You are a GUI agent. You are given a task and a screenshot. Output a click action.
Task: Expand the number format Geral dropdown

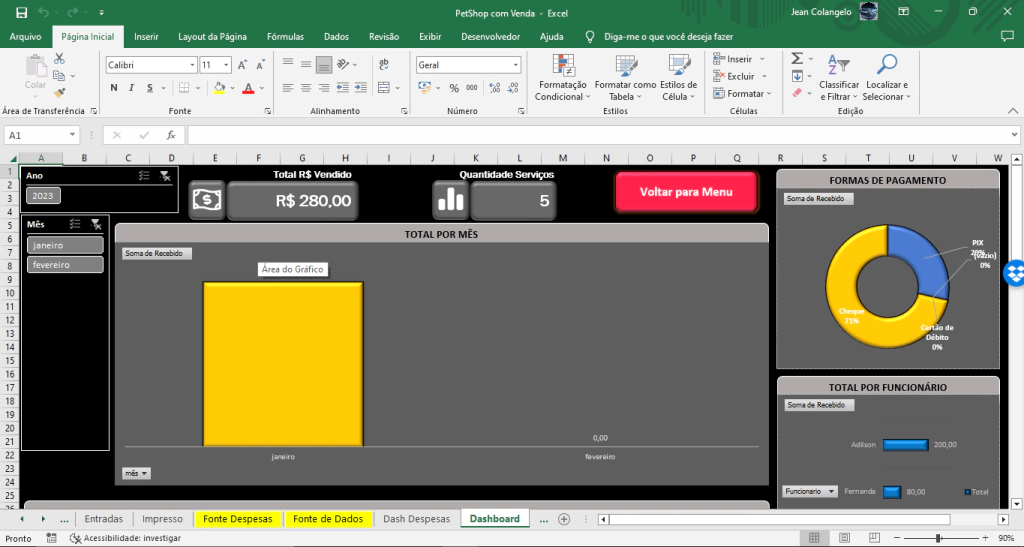pyautogui.click(x=516, y=65)
